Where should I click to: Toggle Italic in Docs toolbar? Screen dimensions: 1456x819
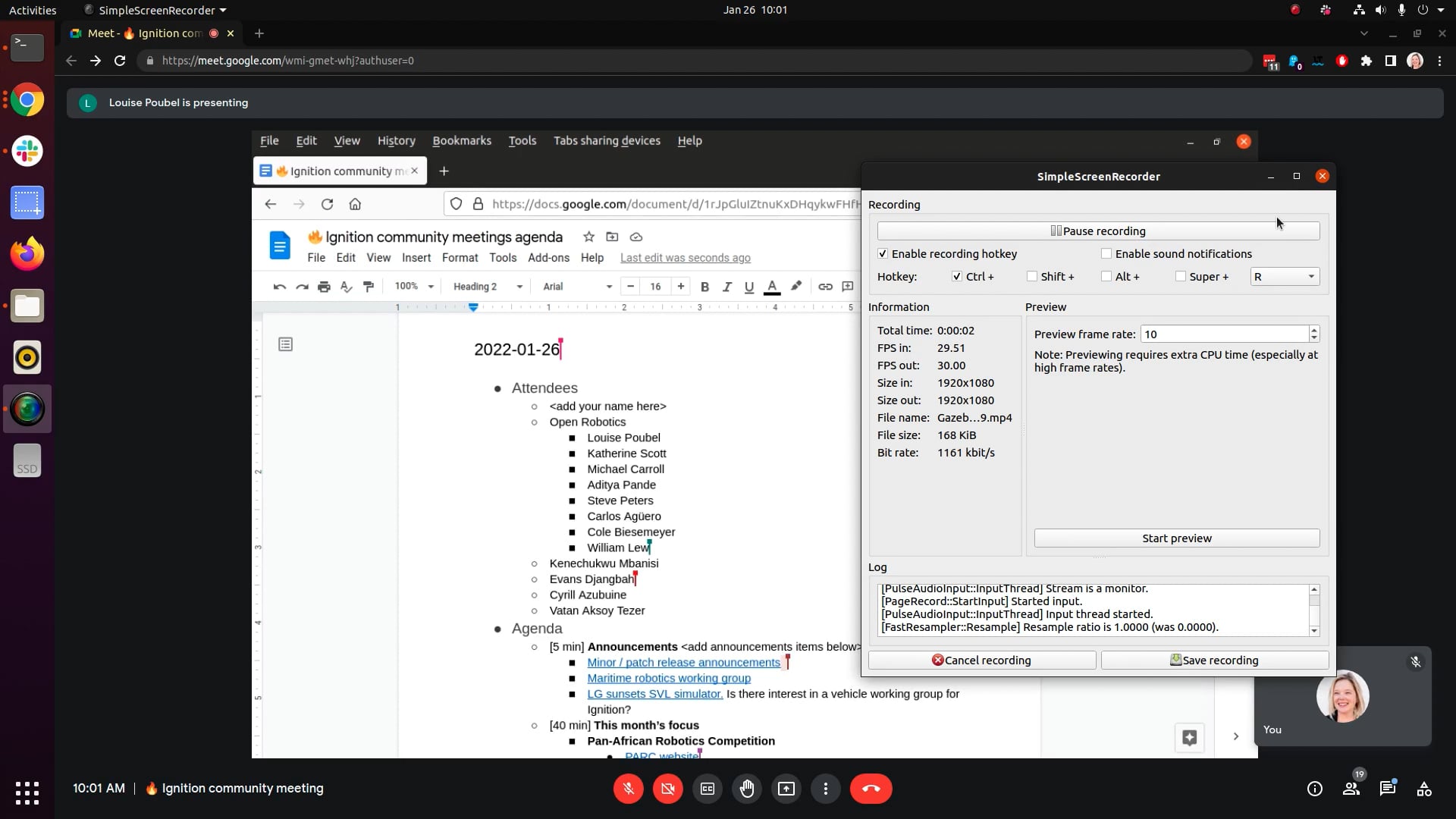(727, 287)
